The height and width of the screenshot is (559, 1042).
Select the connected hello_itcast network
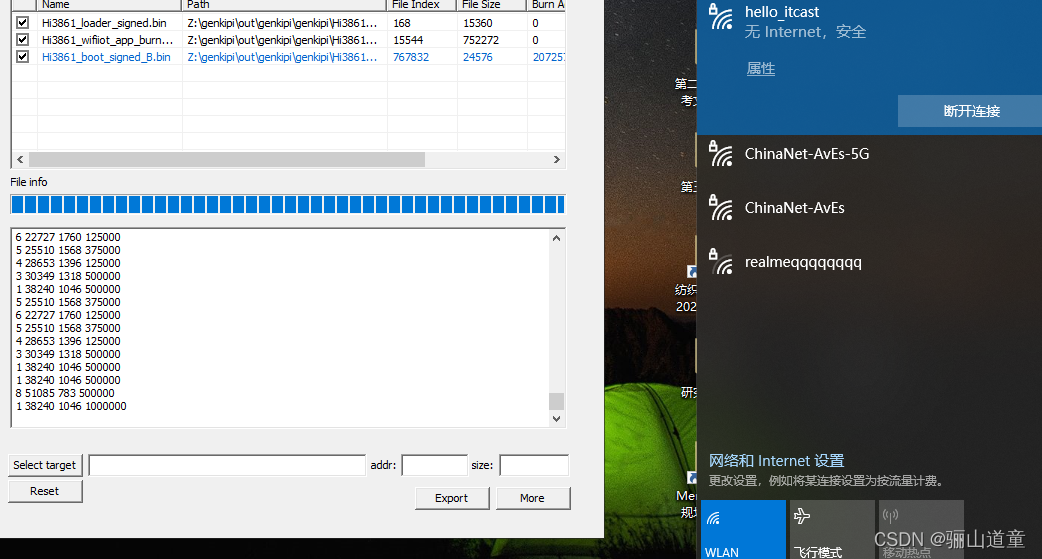pyautogui.click(x=869, y=66)
